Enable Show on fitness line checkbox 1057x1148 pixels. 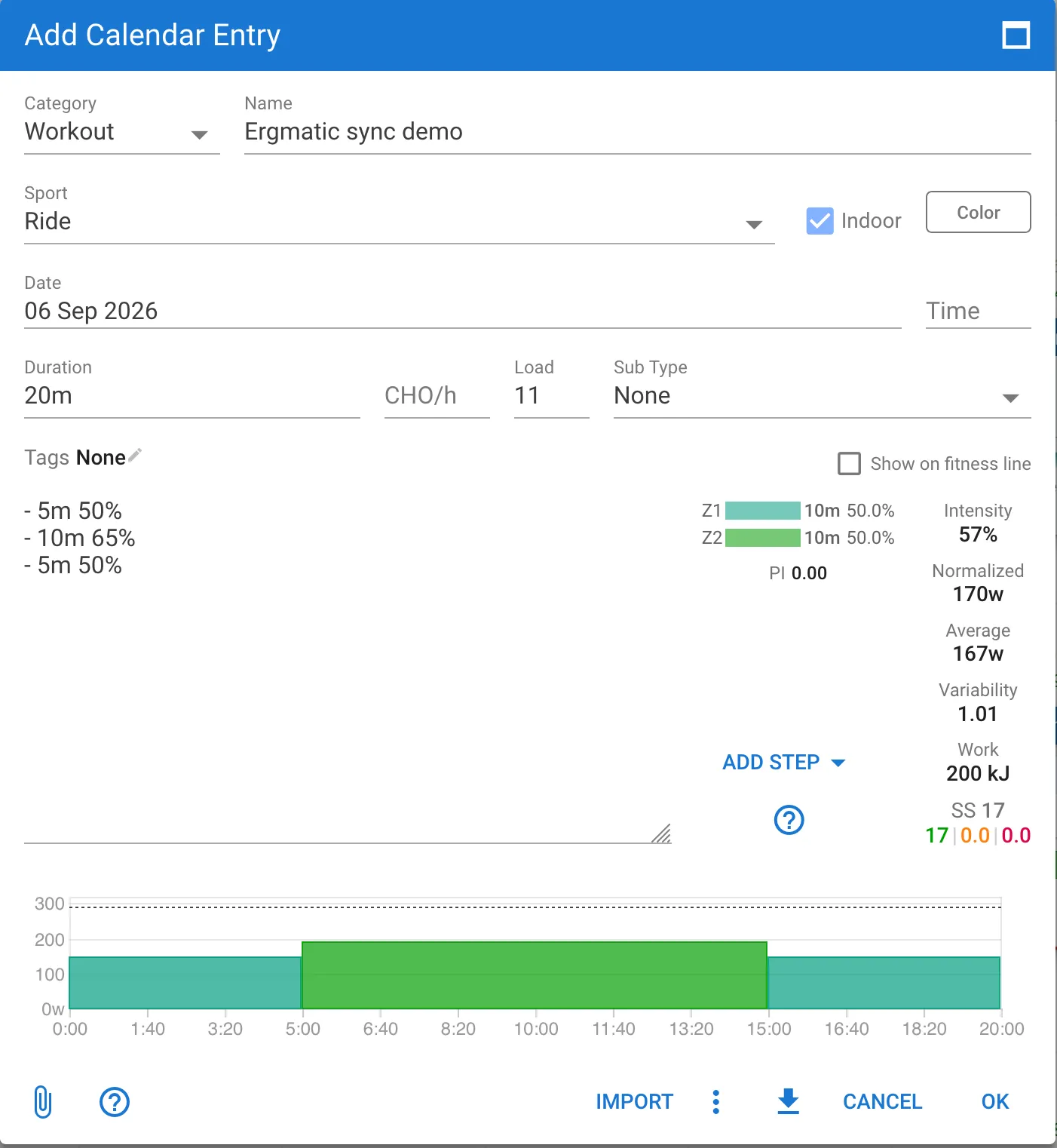coord(849,463)
